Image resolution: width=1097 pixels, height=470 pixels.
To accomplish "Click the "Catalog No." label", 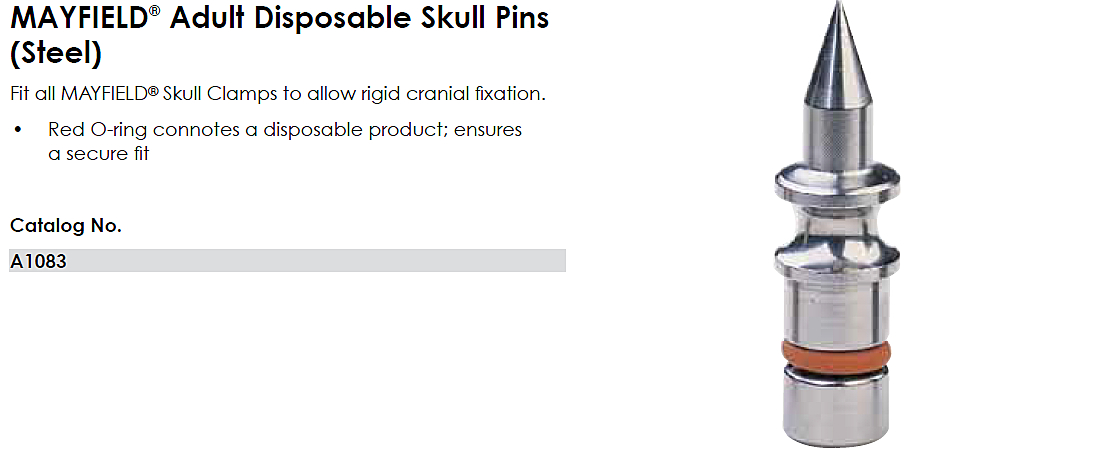I will point(66,225).
